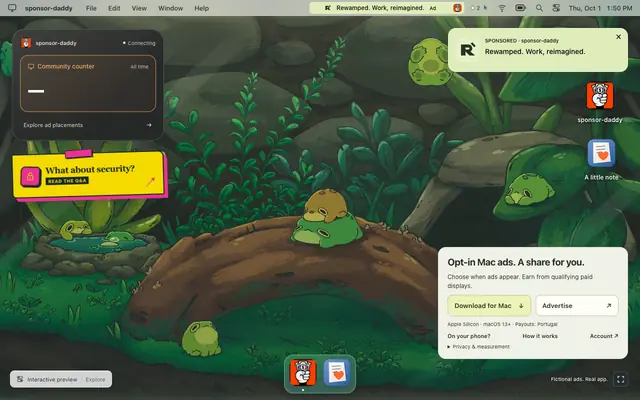Open the View menu
Screen dimensions: 640x400
139,8
